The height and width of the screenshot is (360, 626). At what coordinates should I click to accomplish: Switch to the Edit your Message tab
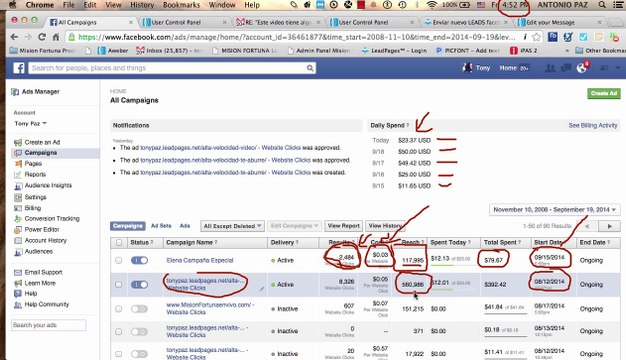click(559, 22)
